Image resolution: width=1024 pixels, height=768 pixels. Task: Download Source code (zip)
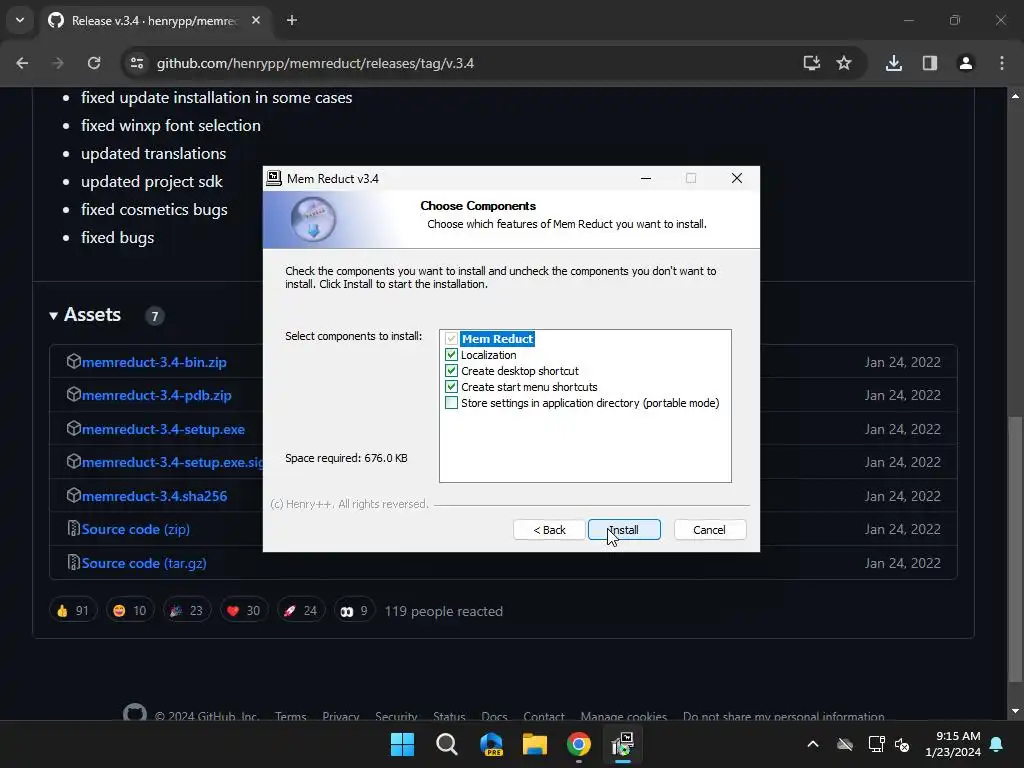pos(136,529)
